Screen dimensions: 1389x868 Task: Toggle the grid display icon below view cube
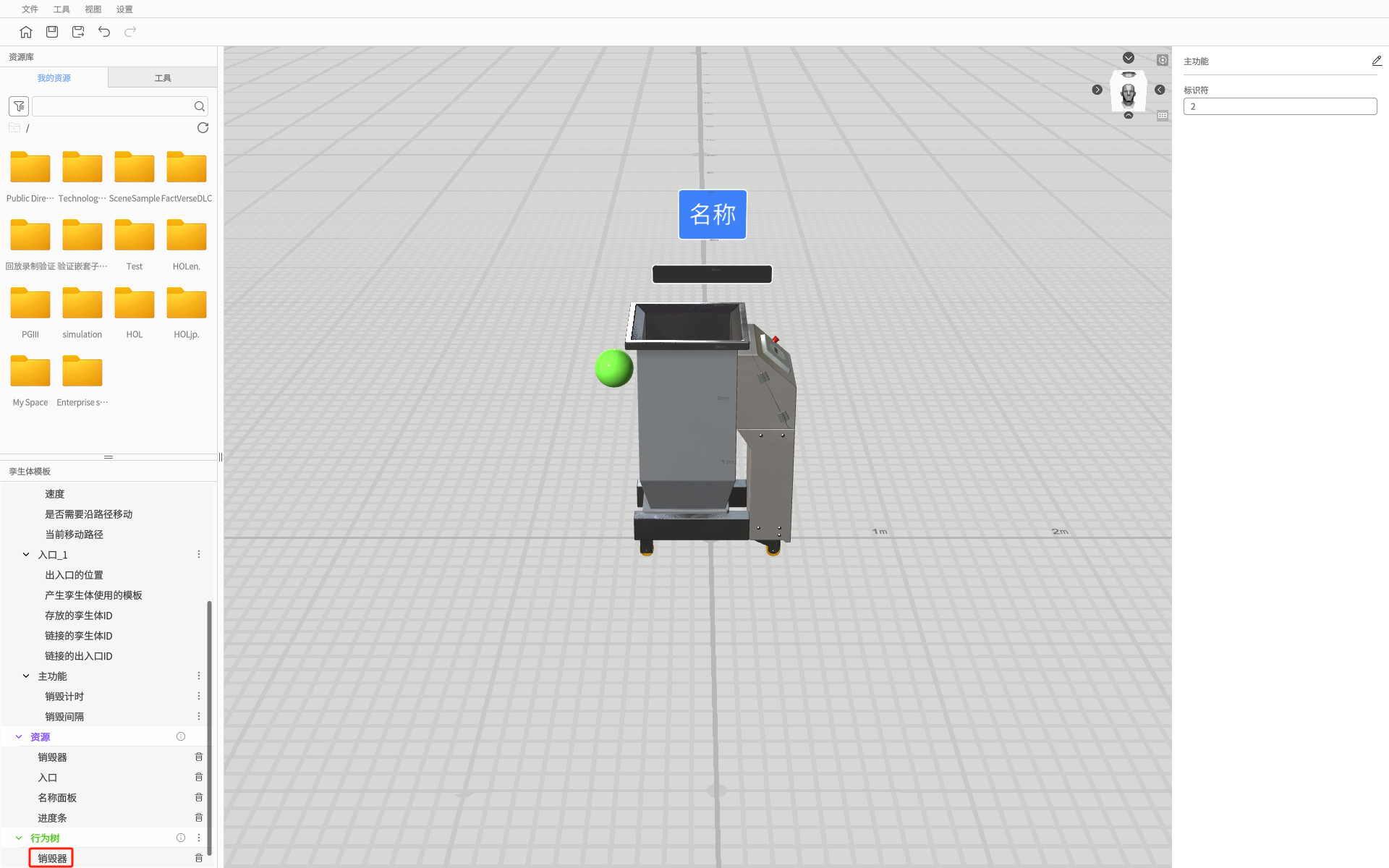pos(1162,116)
